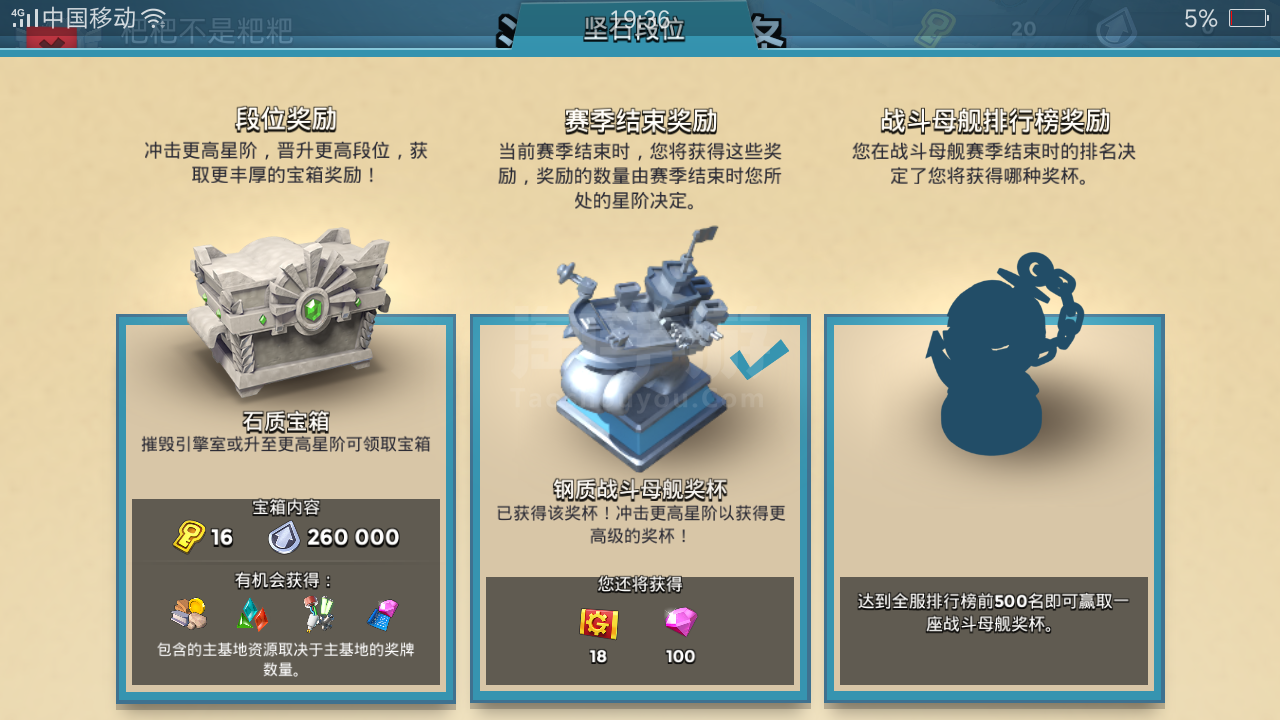The height and width of the screenshot is (720, 1280).
Task: Tap the pink diamond icon above 100
Action: pyautogui.click(x=681, y=622)
